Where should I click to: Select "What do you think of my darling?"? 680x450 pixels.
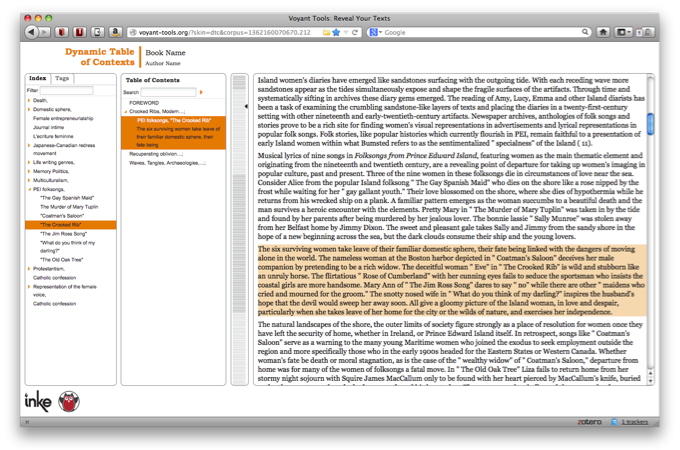click(x=67, y=247)
